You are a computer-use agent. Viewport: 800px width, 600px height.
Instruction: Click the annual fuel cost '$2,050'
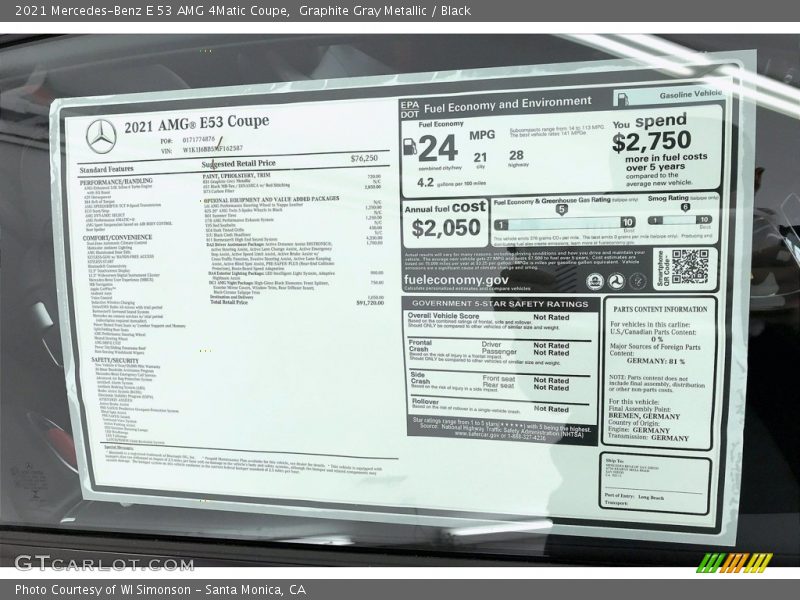(x=446, y=228)
